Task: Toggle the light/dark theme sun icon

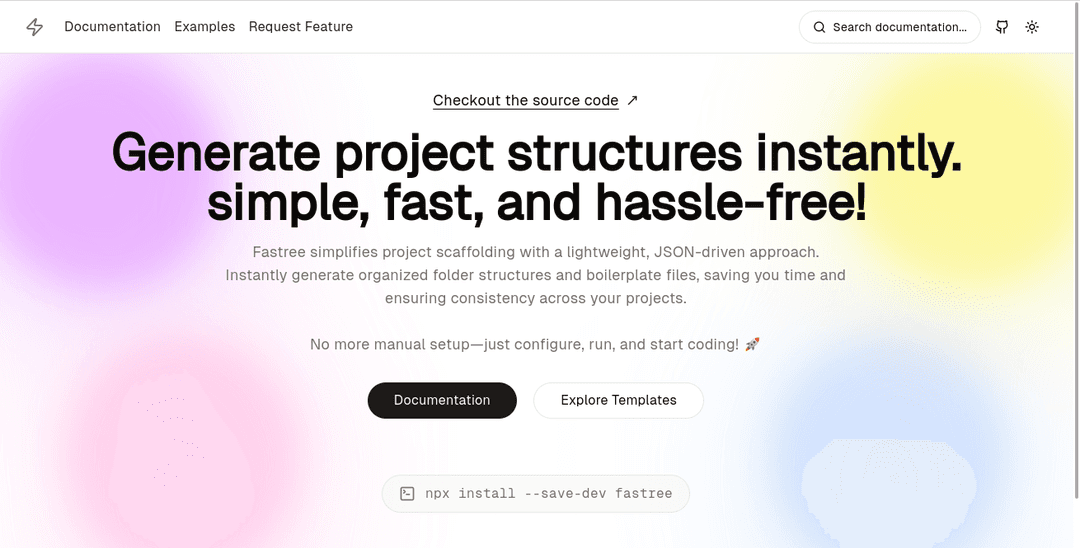Action: tap(1032, 27)
